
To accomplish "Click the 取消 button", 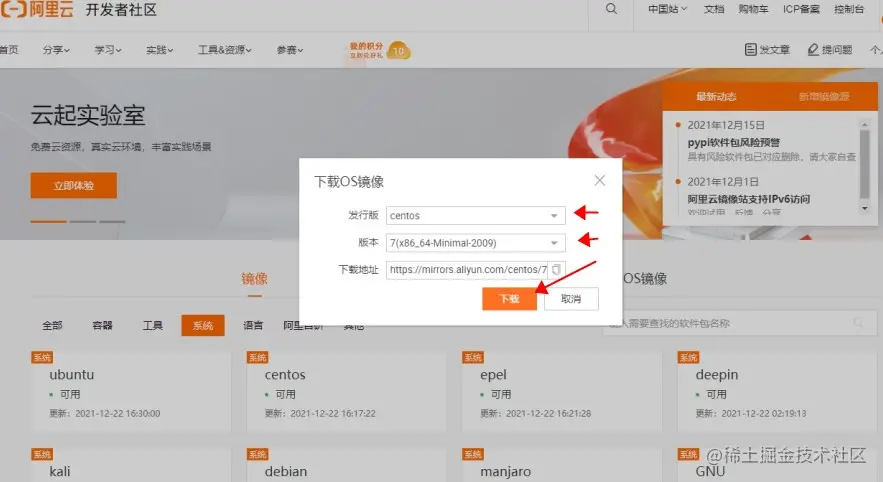I will [x=571, y=298].
